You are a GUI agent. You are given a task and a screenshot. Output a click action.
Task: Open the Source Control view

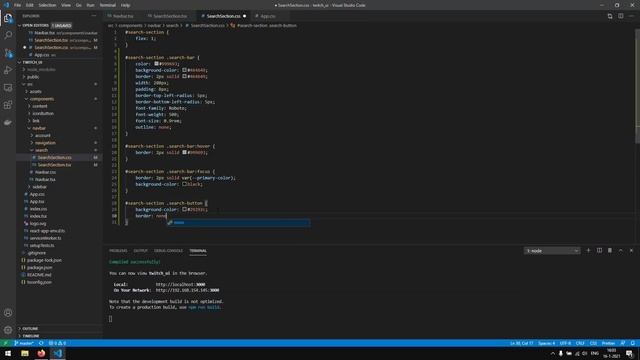tap(8, 53)
